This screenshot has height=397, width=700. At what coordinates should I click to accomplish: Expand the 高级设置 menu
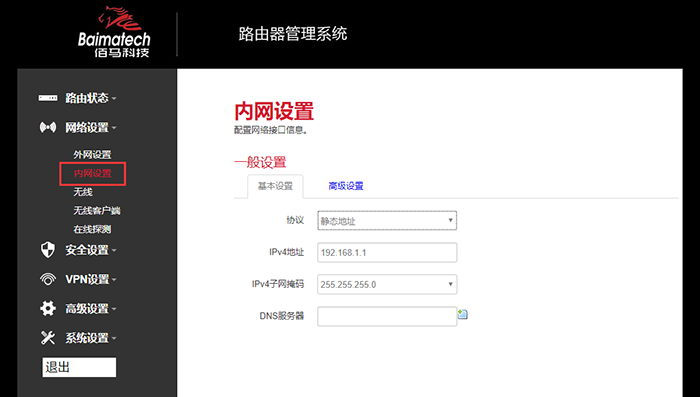click(x=91, y=309)
